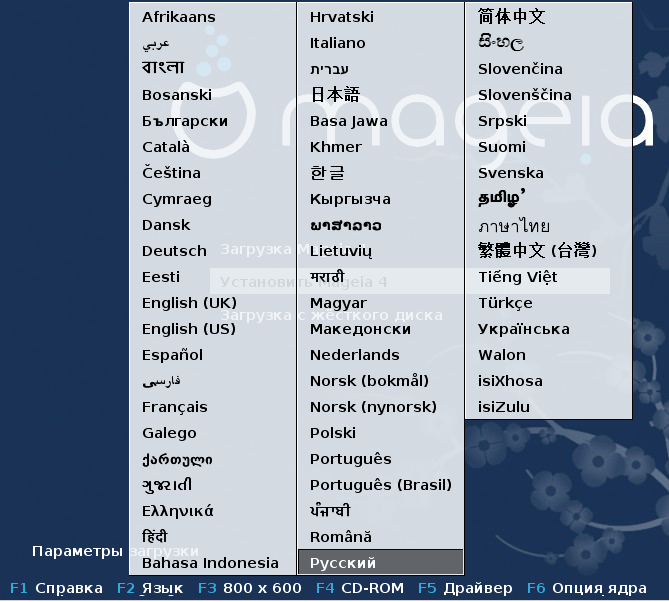Pick Walon language
The height and width of the screenshot is (602, 669).
502,355
